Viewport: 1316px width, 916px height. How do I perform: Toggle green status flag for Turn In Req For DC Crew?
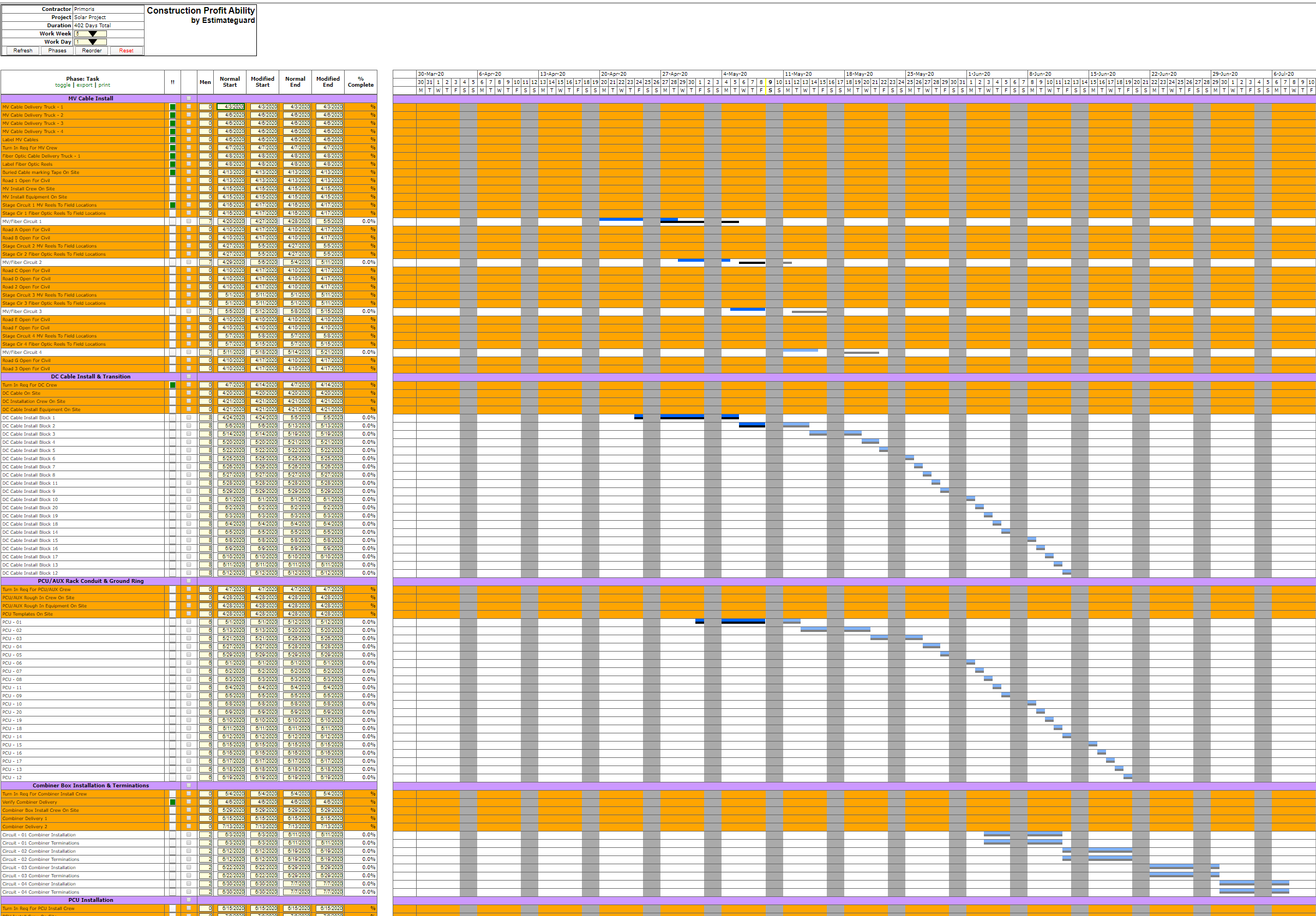pos(172,385)
